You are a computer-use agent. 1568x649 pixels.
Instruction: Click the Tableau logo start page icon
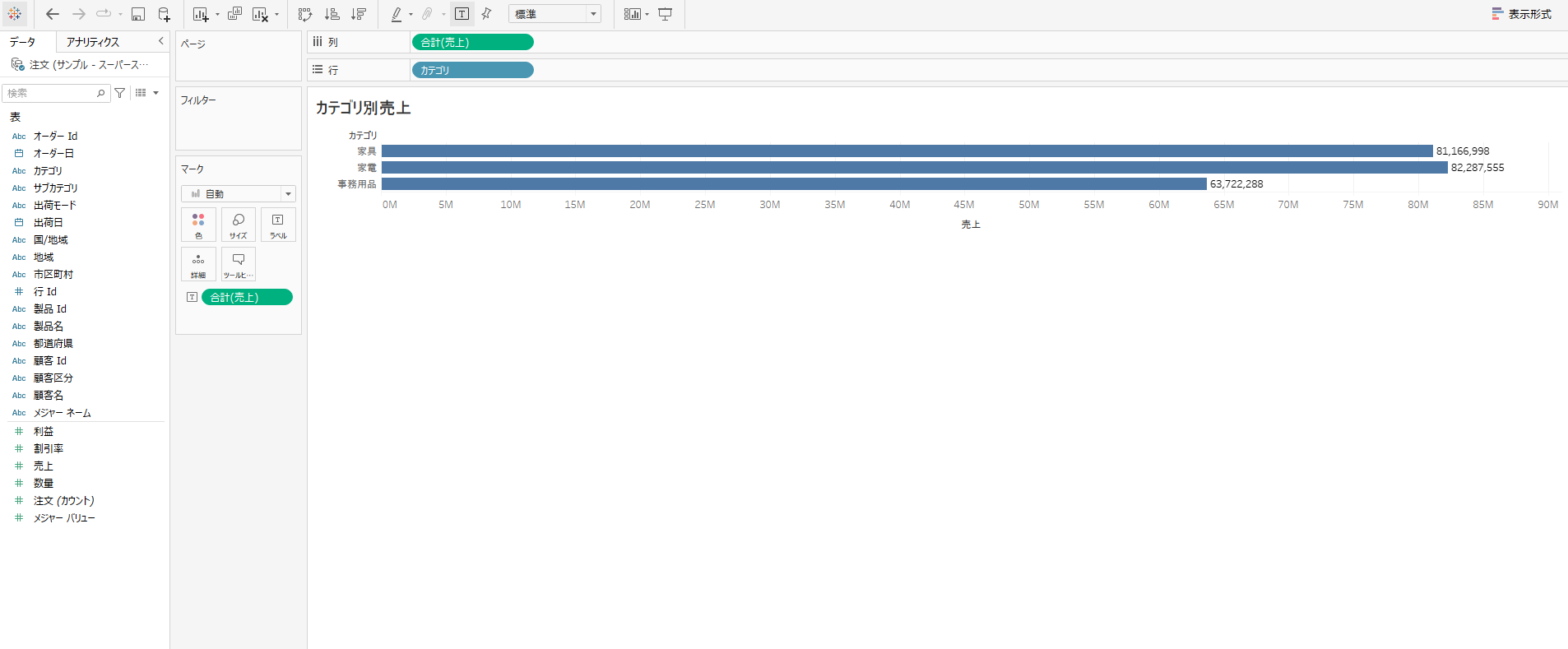click(x=15, y=14)
